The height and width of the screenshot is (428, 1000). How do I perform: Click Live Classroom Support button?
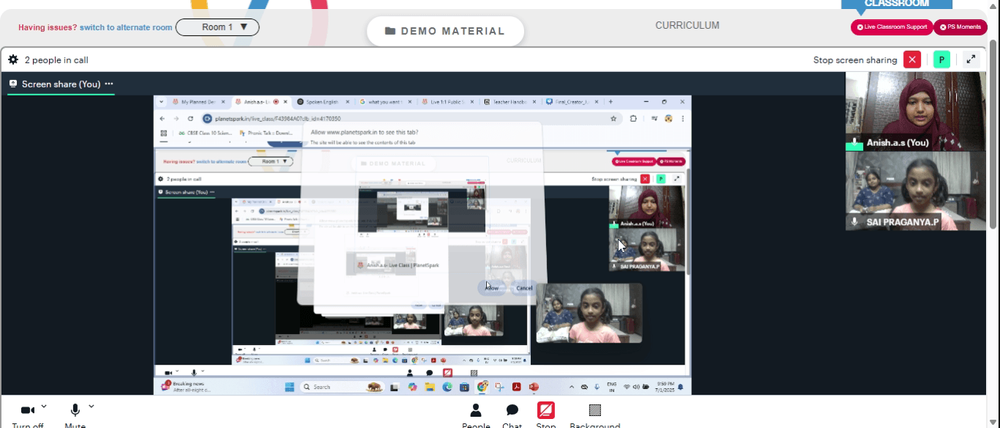pos(892,27)
